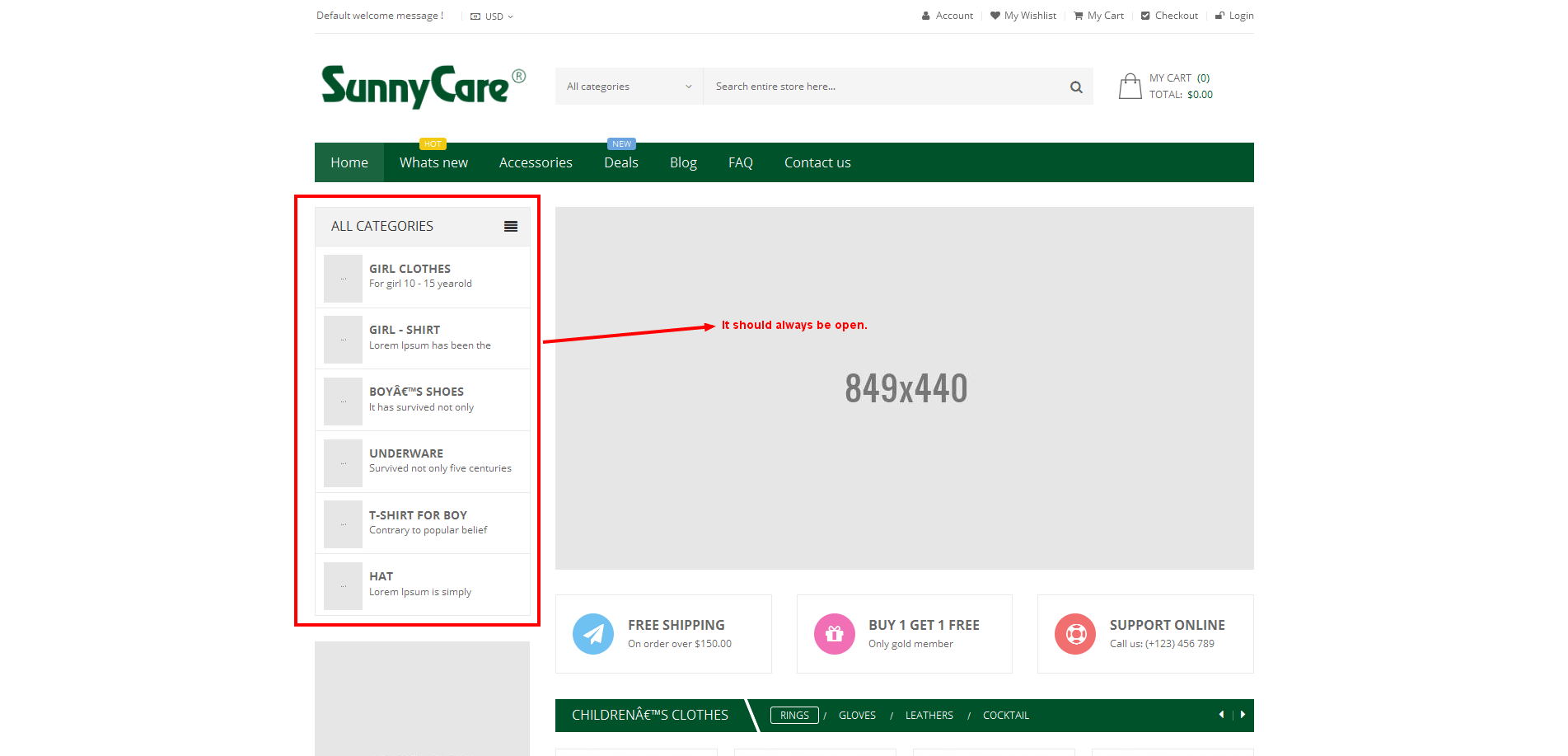Click the search magnifier icon
Screen dimensions: 1568x756
1075,87
